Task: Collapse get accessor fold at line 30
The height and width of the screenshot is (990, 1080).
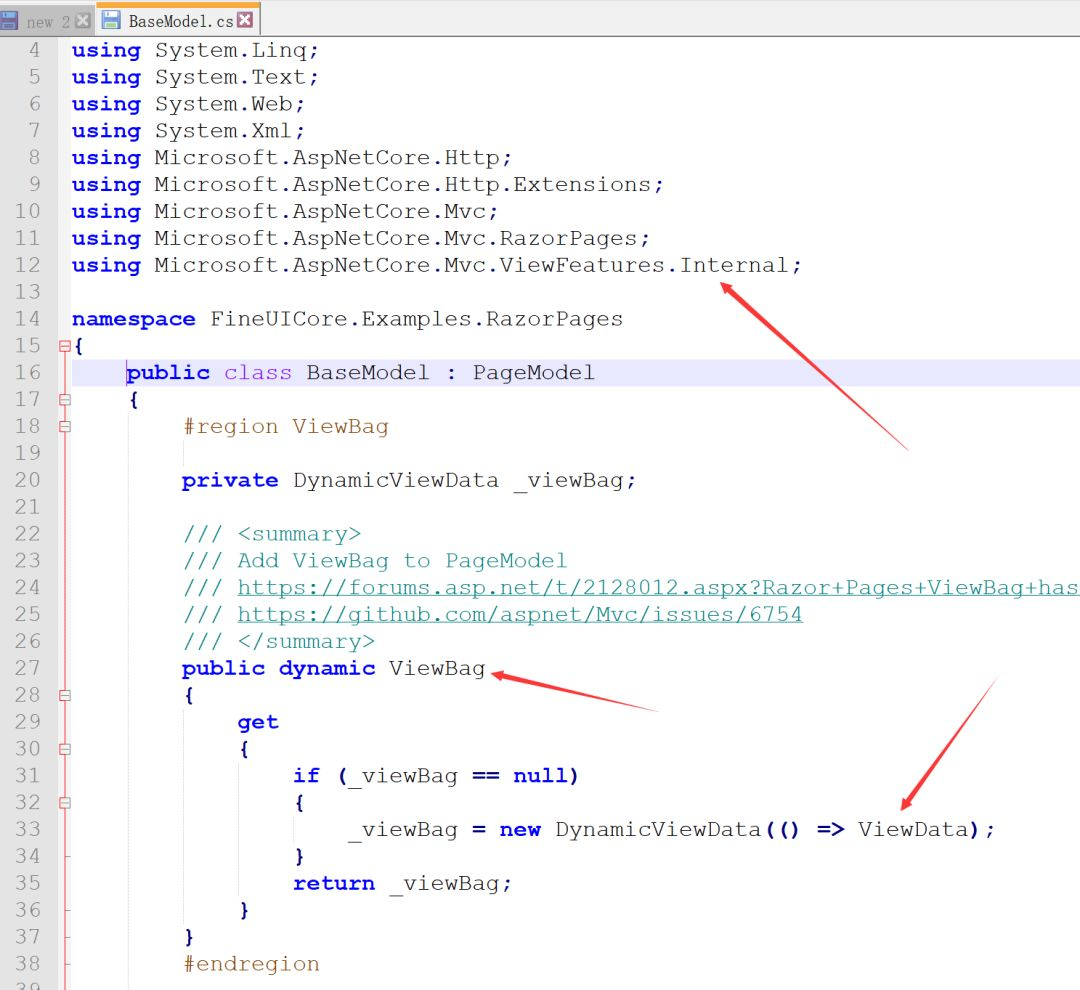Action: click(65, 749)
